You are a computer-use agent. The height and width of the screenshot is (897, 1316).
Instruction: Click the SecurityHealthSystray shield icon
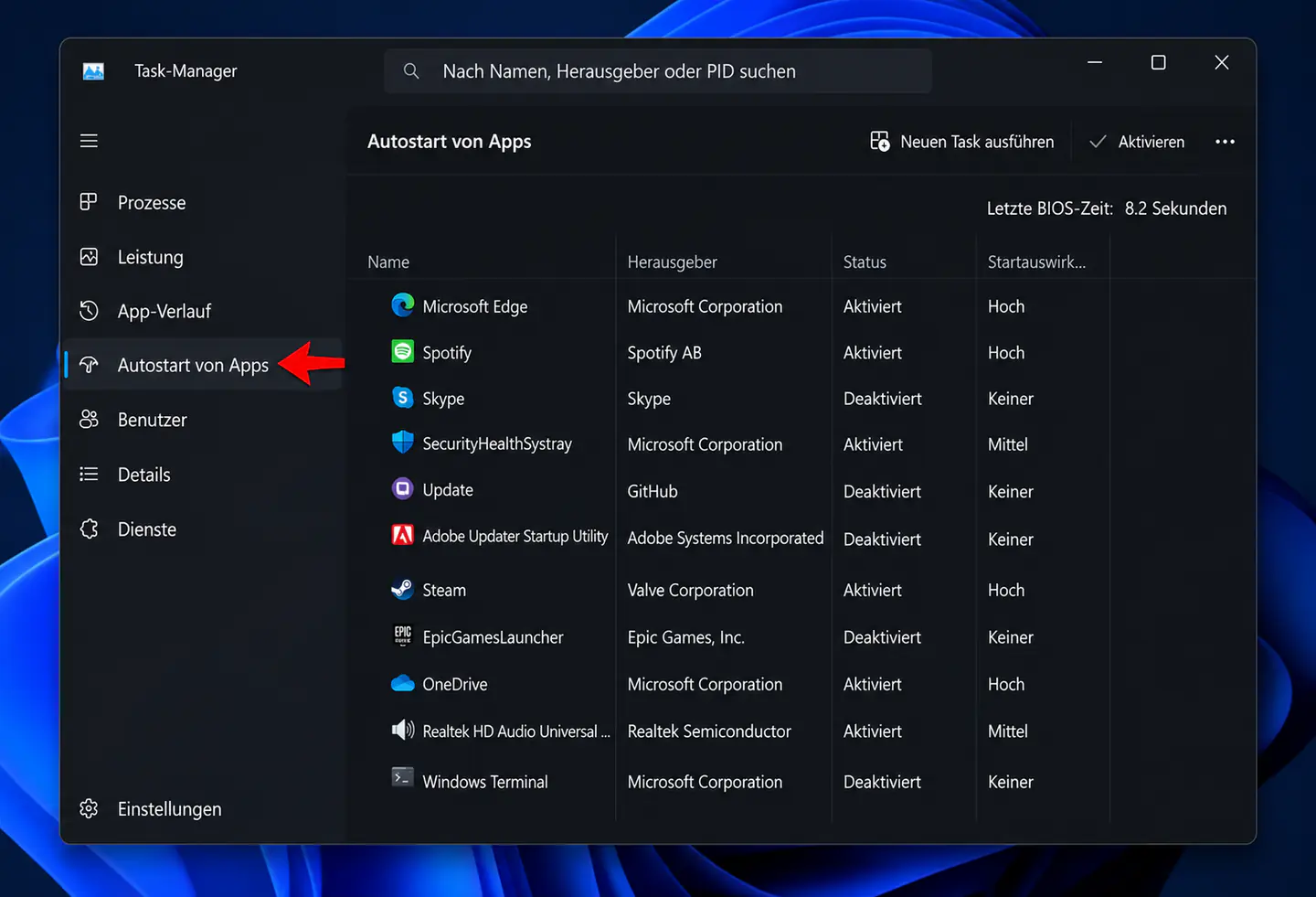[x=402, y=443]
